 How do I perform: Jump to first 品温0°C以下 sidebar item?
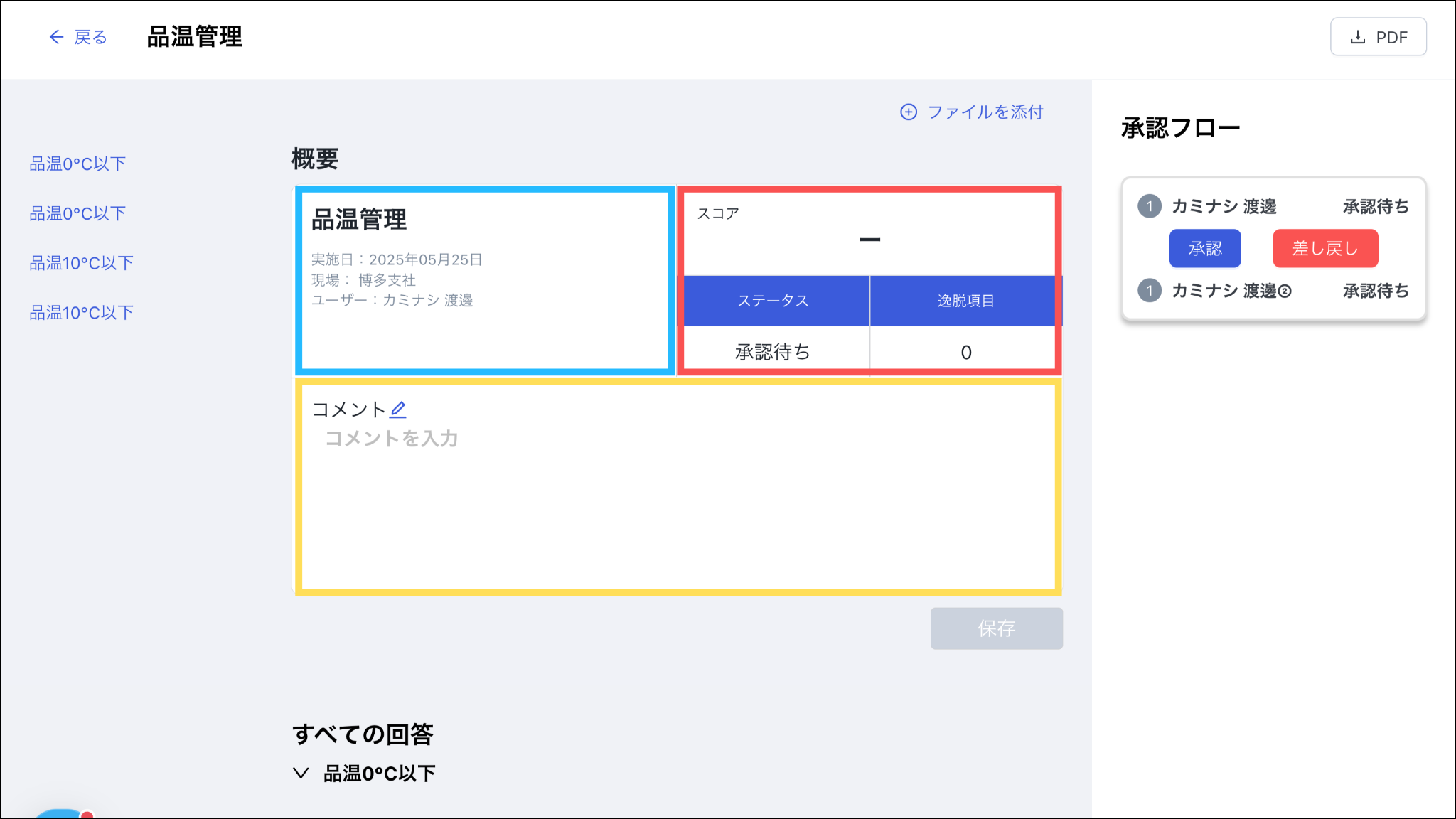77,164
